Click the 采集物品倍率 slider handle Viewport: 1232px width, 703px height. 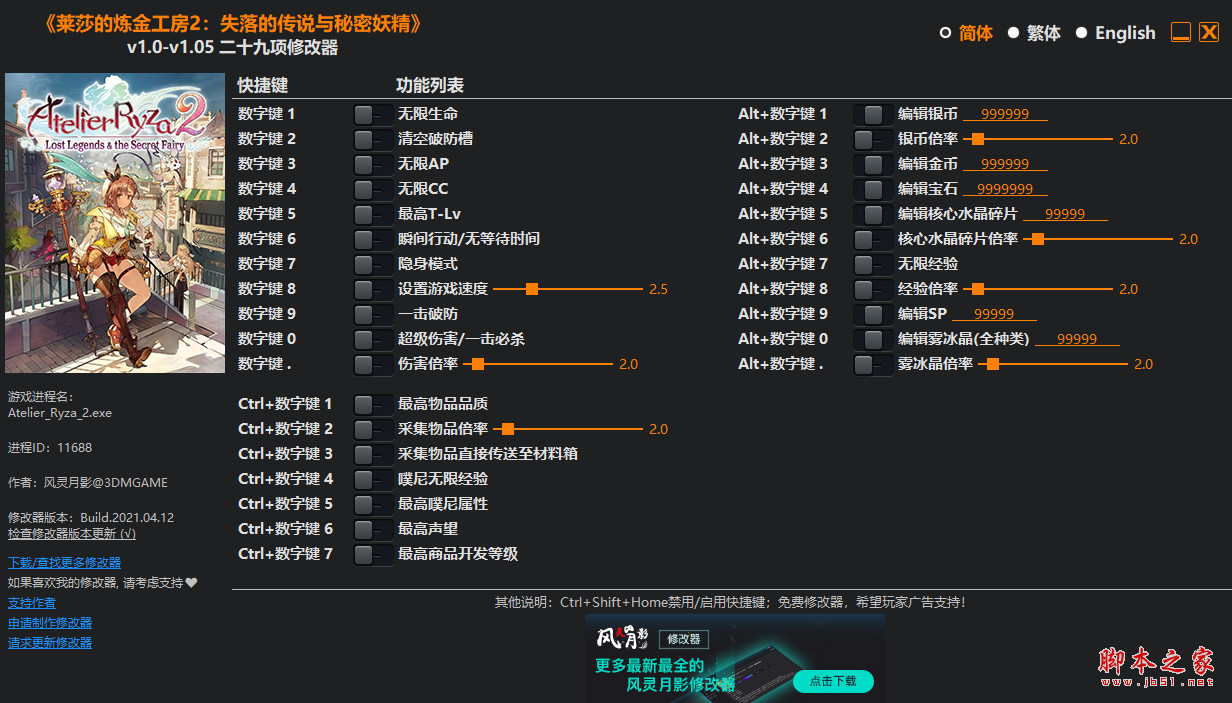point(508,429)
